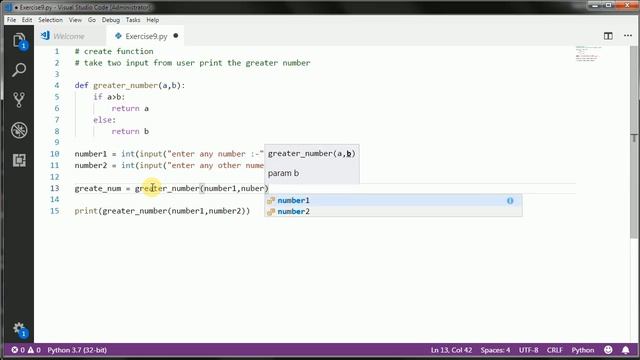
Task: Click 'number2' variable on line 11
Action: [91, 165]
